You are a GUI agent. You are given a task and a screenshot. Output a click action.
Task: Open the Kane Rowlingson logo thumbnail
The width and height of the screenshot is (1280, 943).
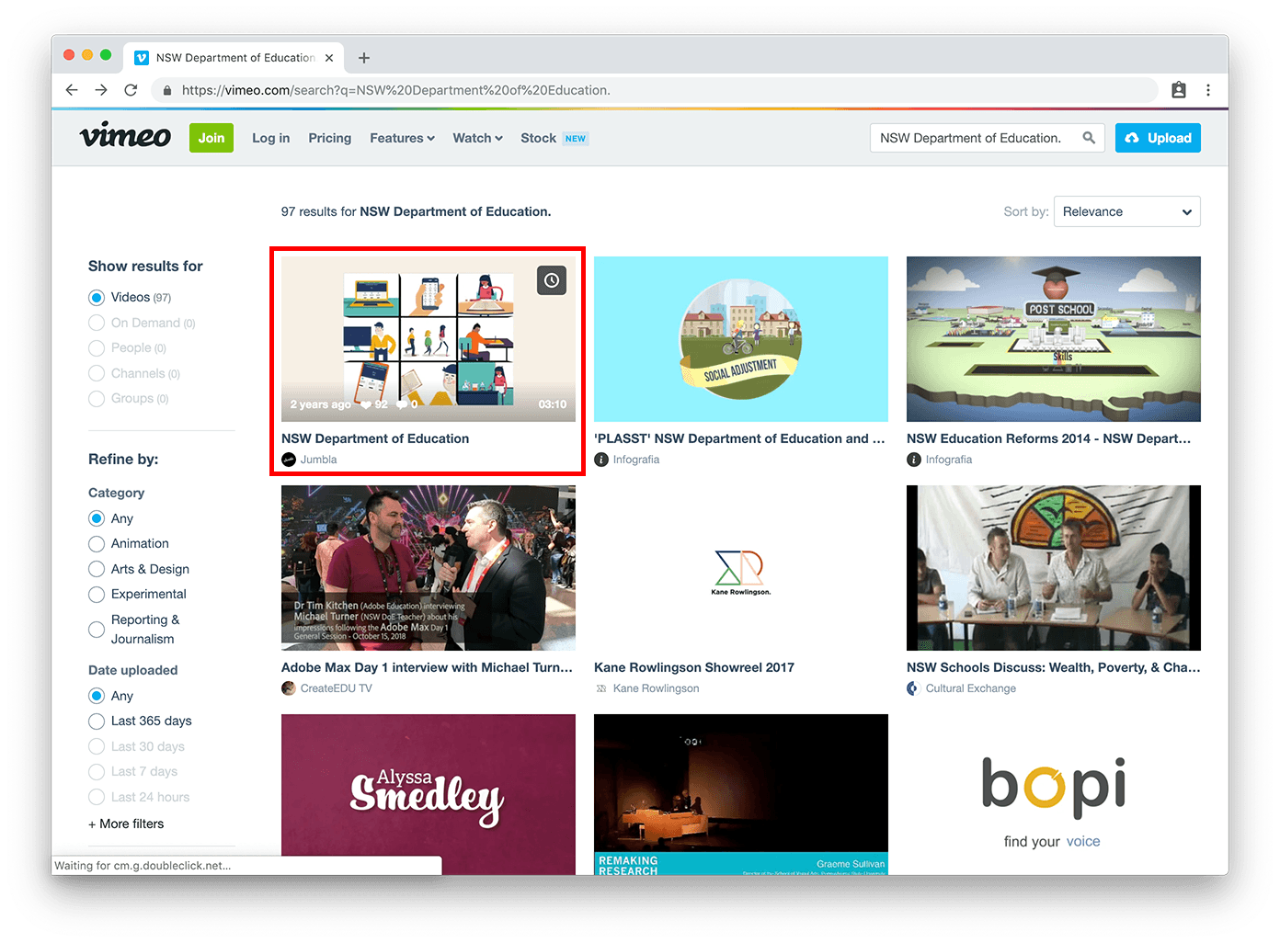741,568
